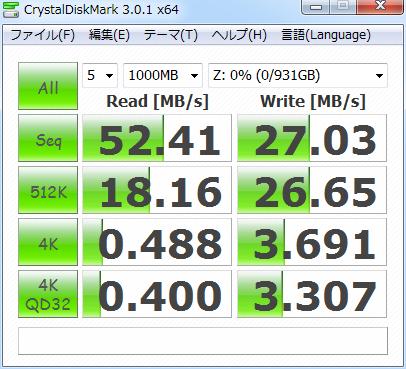Click the Read [MB/s] column header
Screen dimensions: 406x369
coord(157,101)
